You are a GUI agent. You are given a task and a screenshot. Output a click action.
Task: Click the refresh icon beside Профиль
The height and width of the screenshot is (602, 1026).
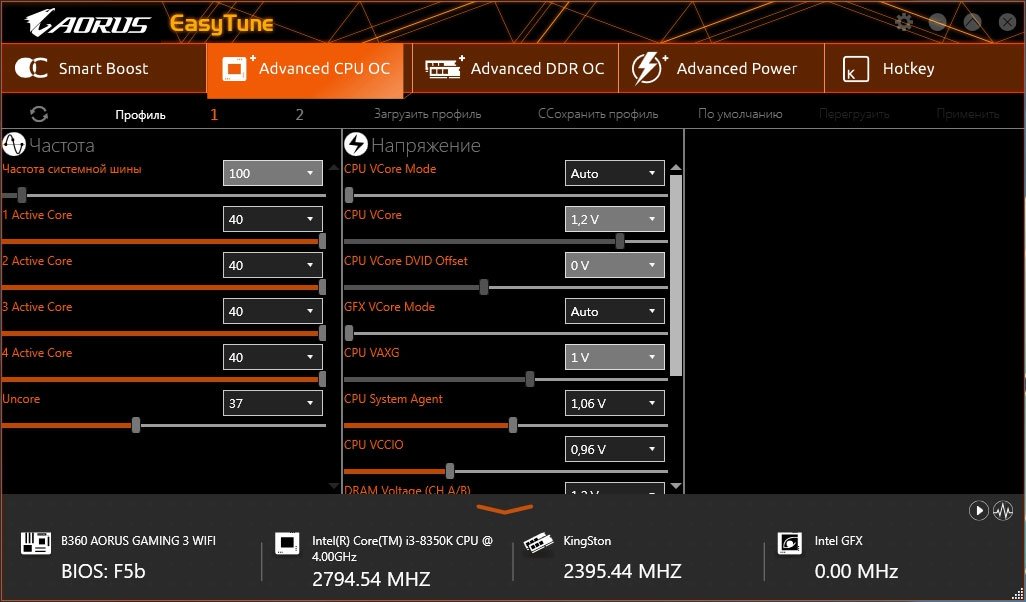[39, 114]
